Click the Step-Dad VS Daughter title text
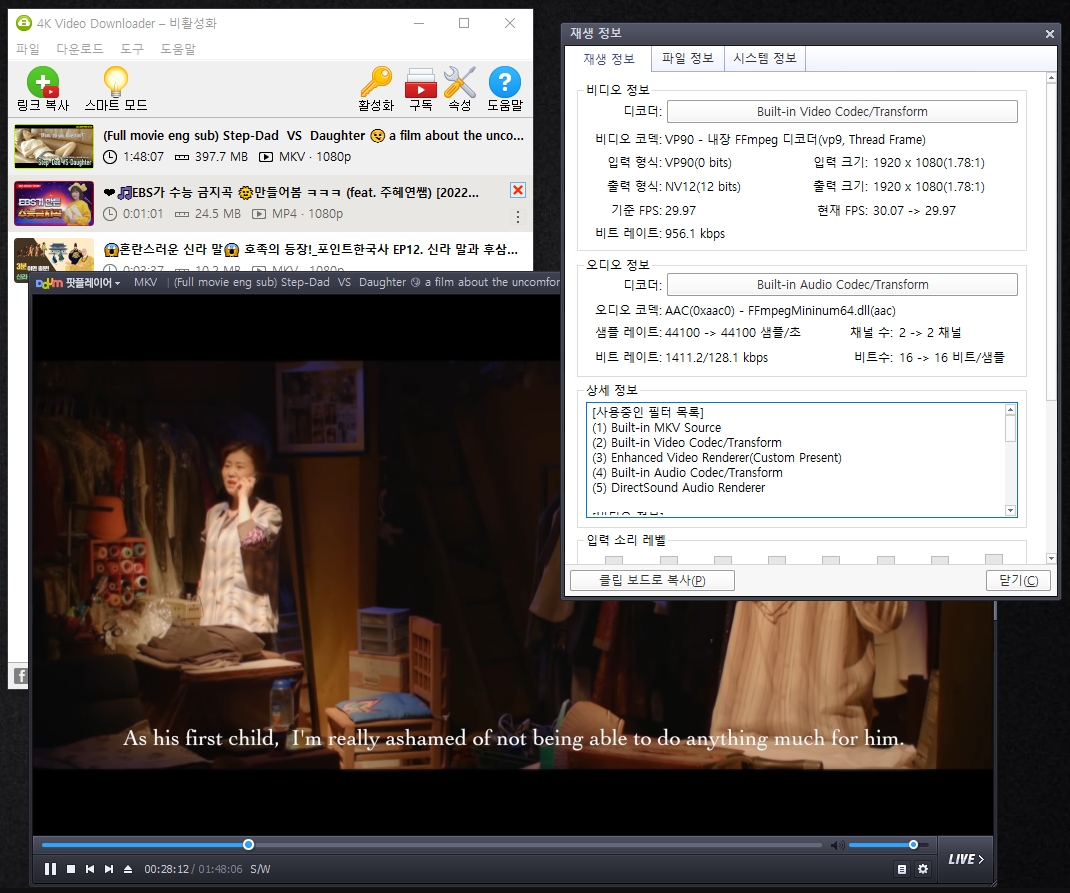1070x893 pixels. tap(313, 136)
